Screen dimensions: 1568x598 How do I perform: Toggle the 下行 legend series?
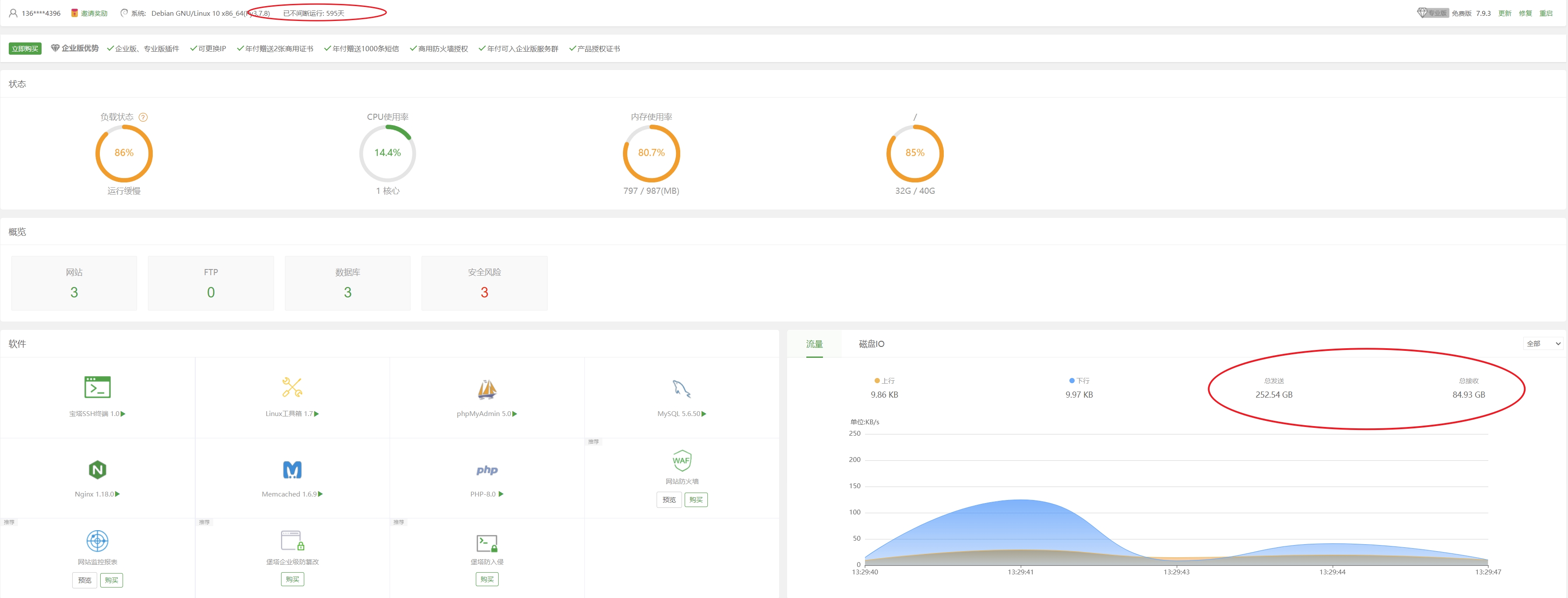[1079, 381]
